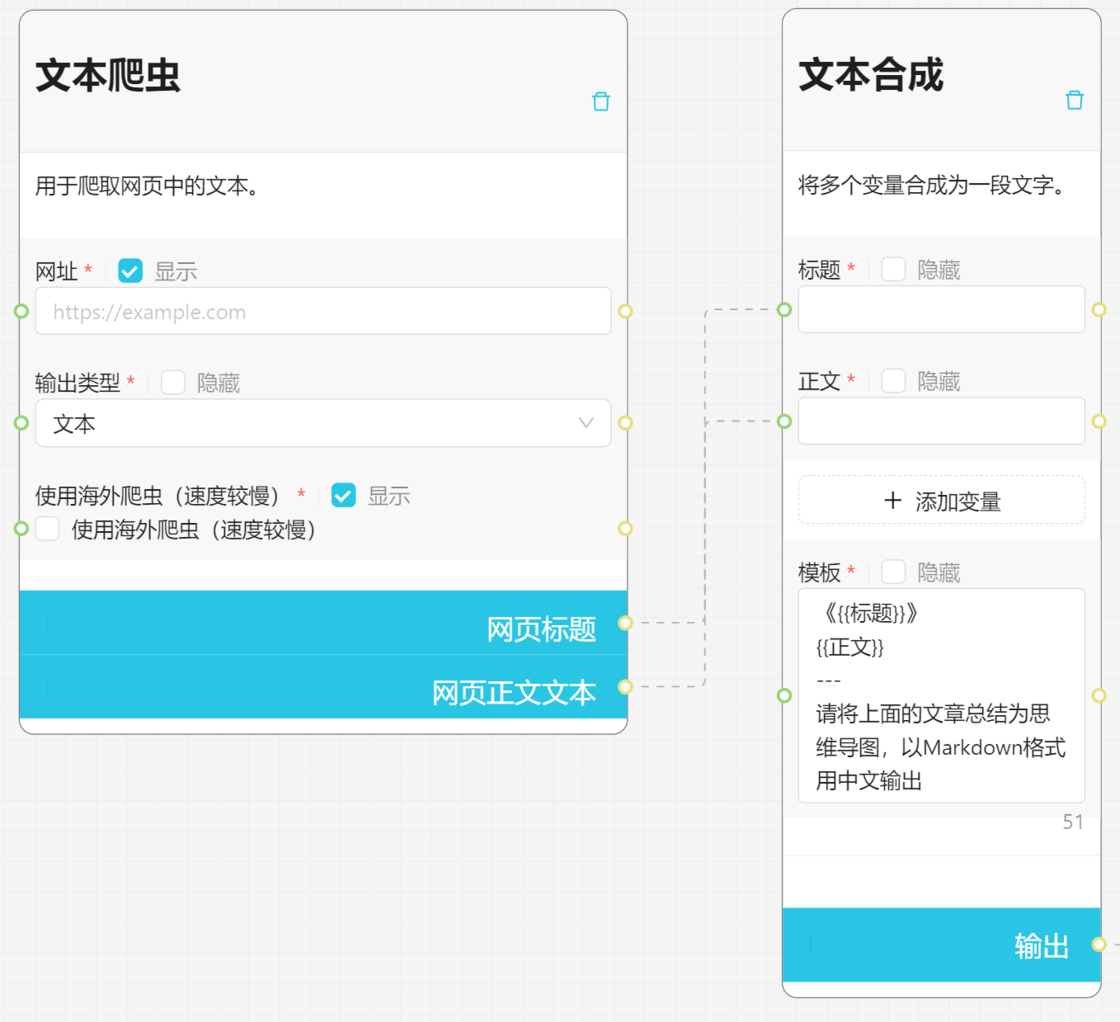Click the left input connector of 模板

click(x=784, y=695)
